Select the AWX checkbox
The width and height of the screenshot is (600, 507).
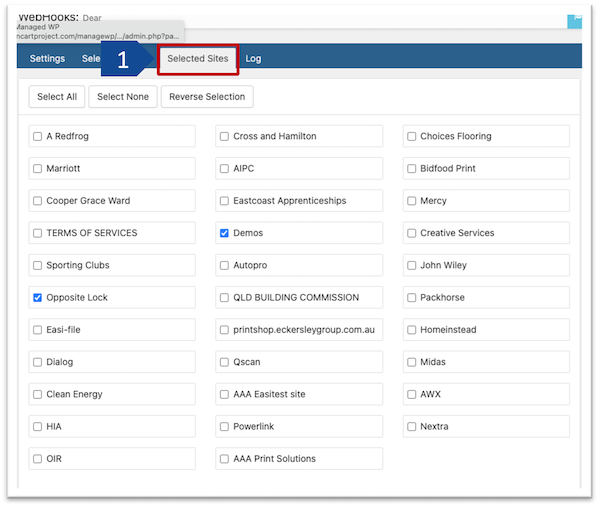412,395
